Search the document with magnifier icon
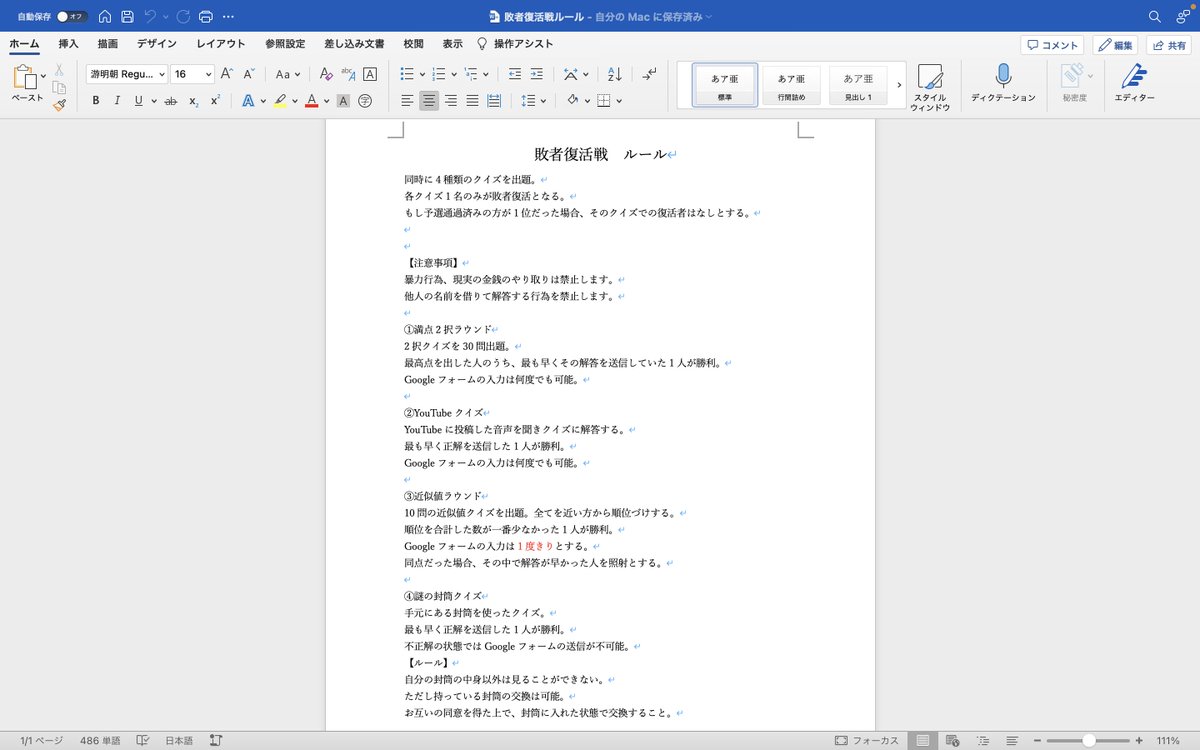Image resolution: width=1200 pixels, height=750 pixels. (1155, 17)
